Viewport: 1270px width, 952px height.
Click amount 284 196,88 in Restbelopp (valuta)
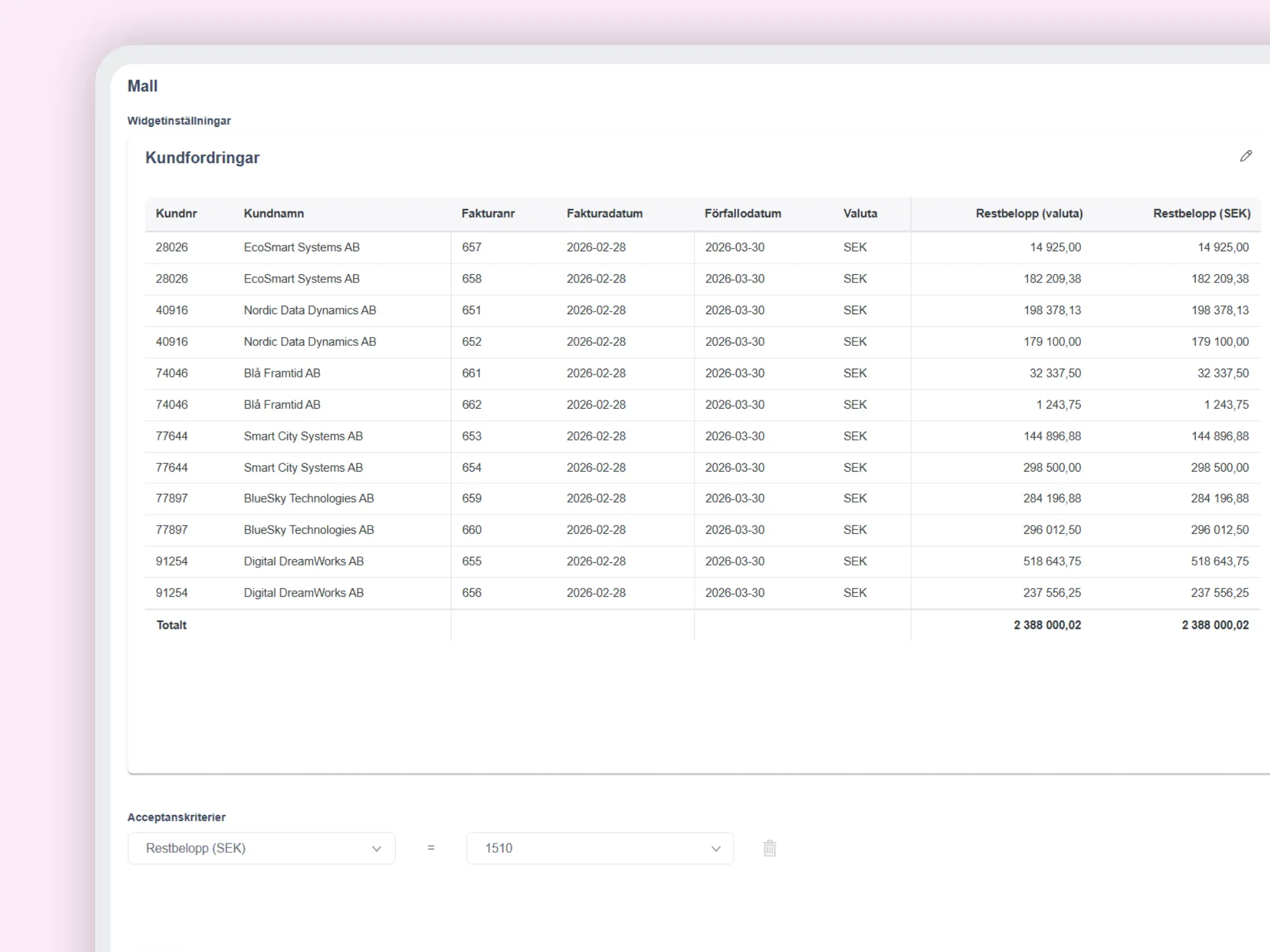(x=1052, y=498)
